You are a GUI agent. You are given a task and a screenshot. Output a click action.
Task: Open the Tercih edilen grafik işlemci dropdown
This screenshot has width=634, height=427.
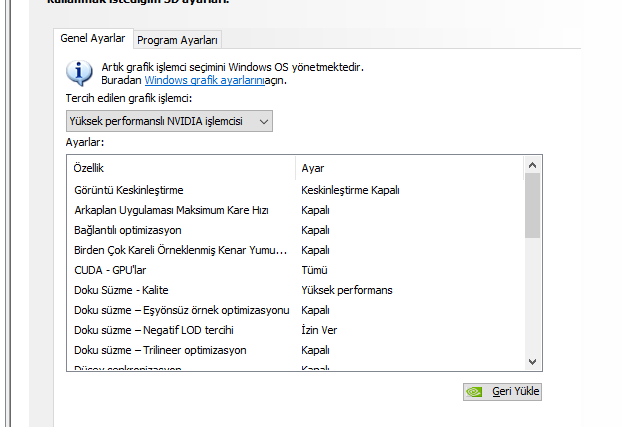[169, 121]
